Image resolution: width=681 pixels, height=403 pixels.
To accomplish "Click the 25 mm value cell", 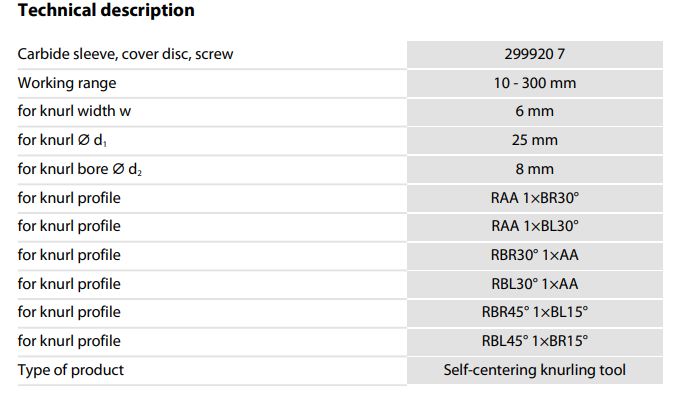I will pos(534,140).
